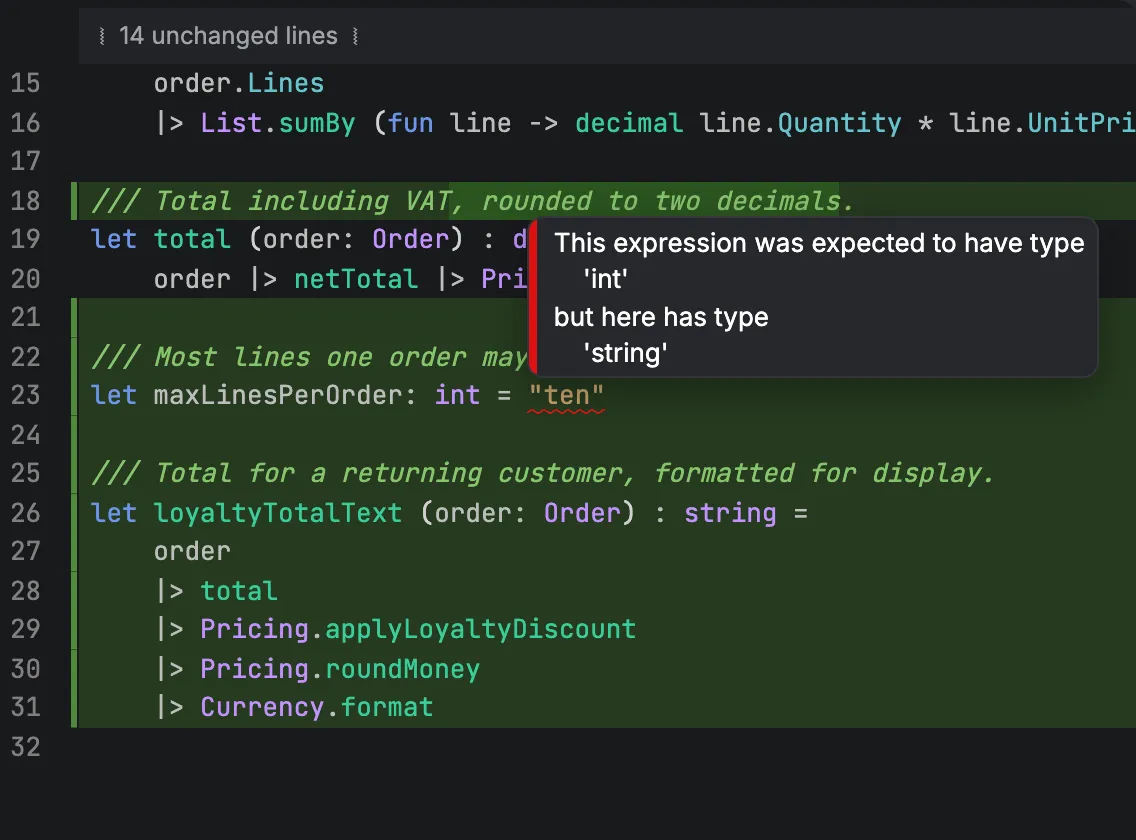Click line number 18 in gutter
The width and height of the screenshot is (1136, 840).
coord(25,201)
